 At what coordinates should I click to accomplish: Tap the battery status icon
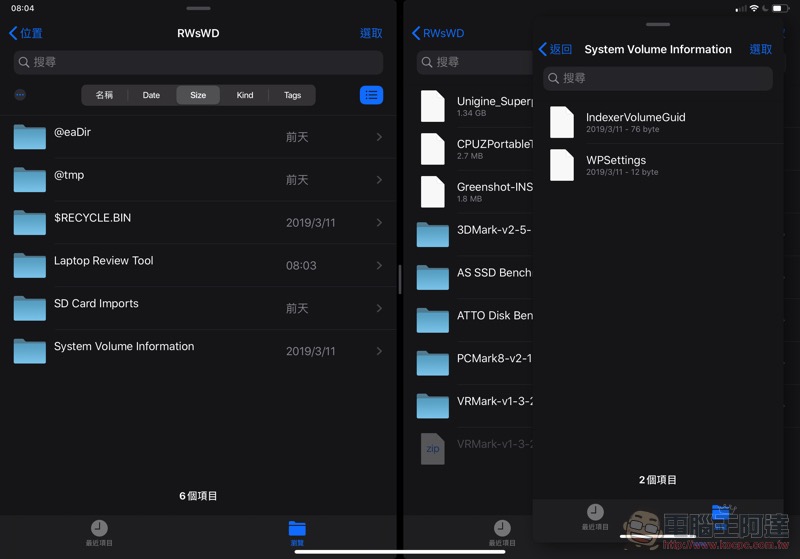[x=781, y=8]
